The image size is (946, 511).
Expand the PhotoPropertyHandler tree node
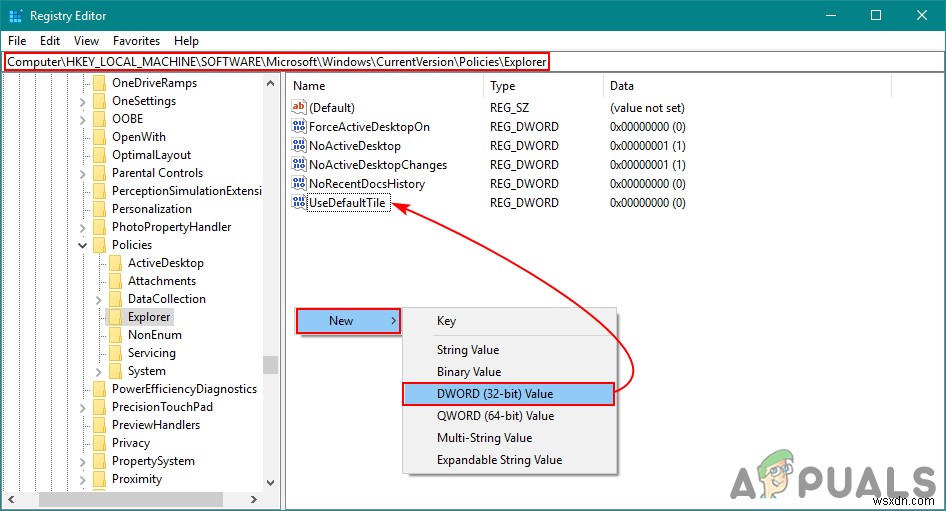tap(83, 228)
